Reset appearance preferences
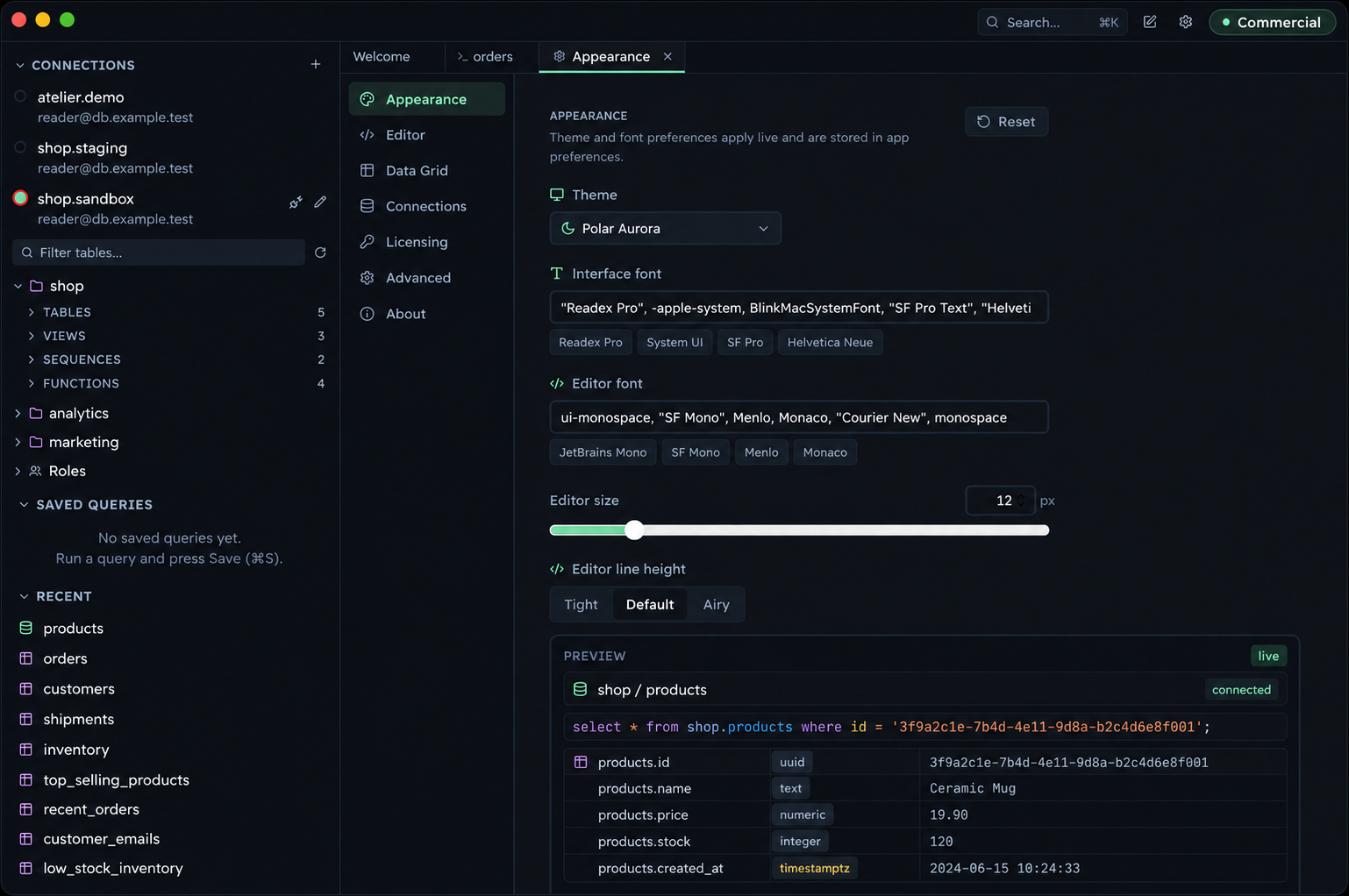 coord(1006,122)
